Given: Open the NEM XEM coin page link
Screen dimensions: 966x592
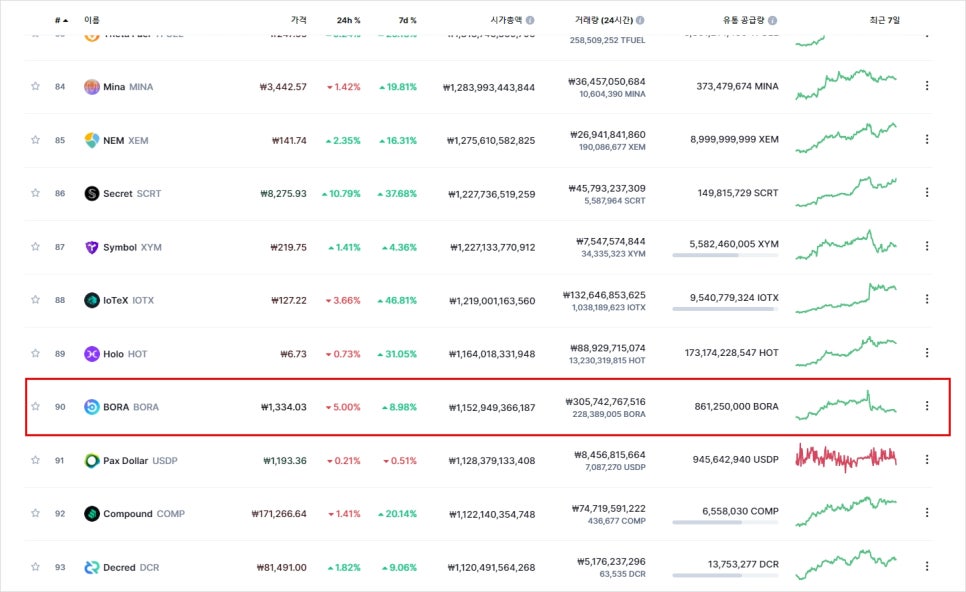Looking at the screenshot, I should tap(126, 140).
